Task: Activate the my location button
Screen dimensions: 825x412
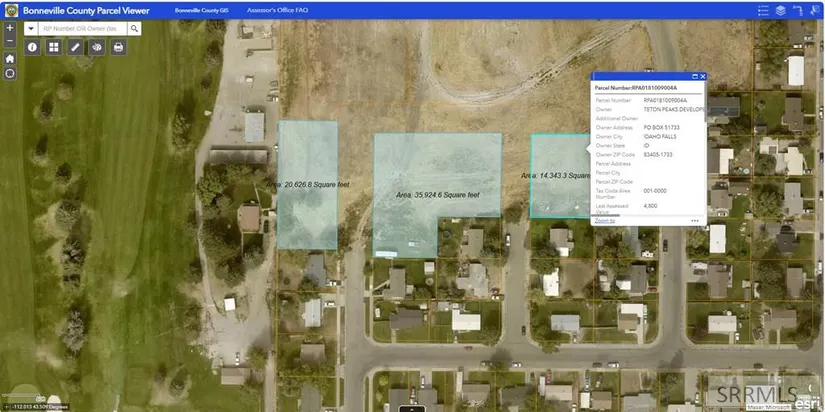Action: click(x=10, y=73)
